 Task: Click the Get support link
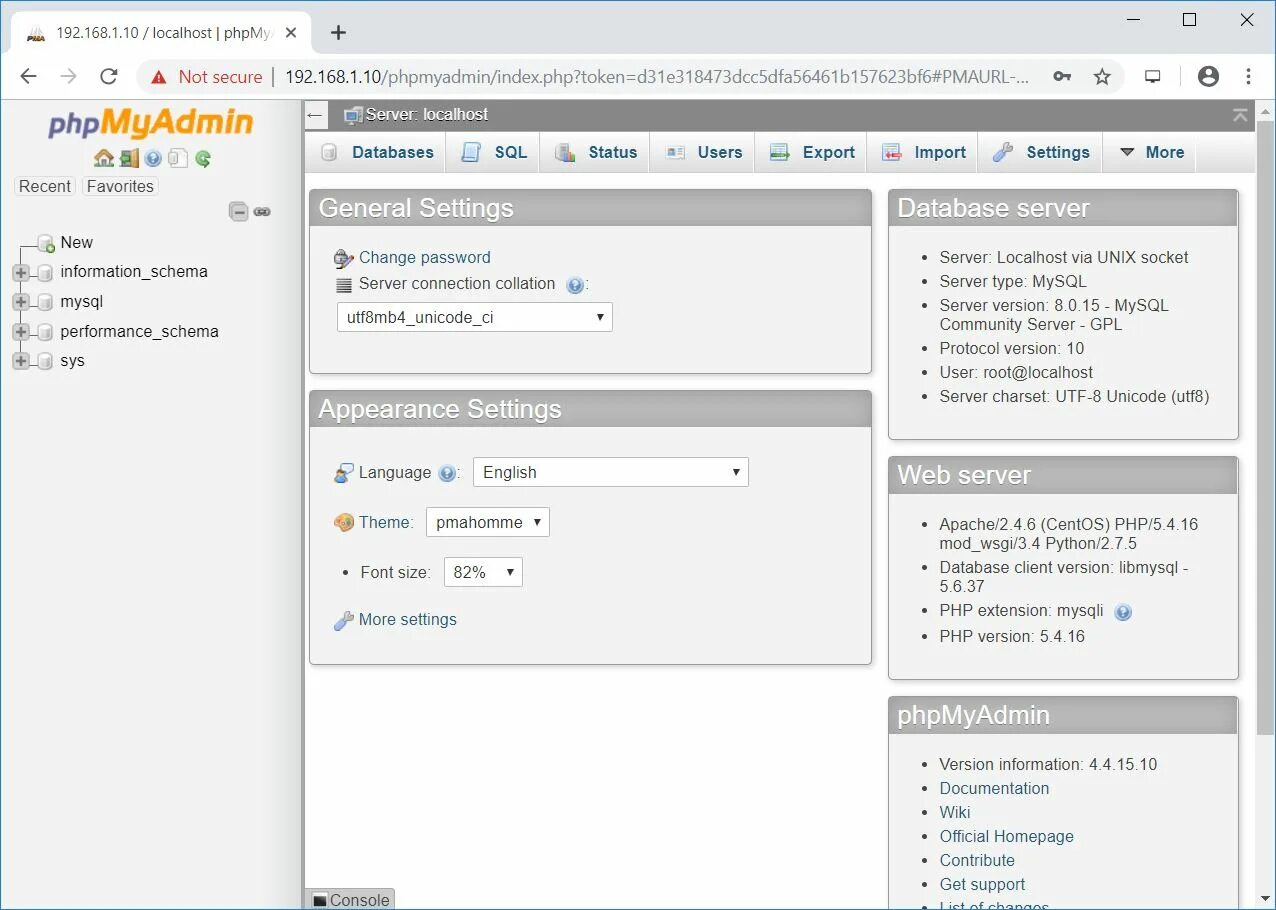pos(982,884)
